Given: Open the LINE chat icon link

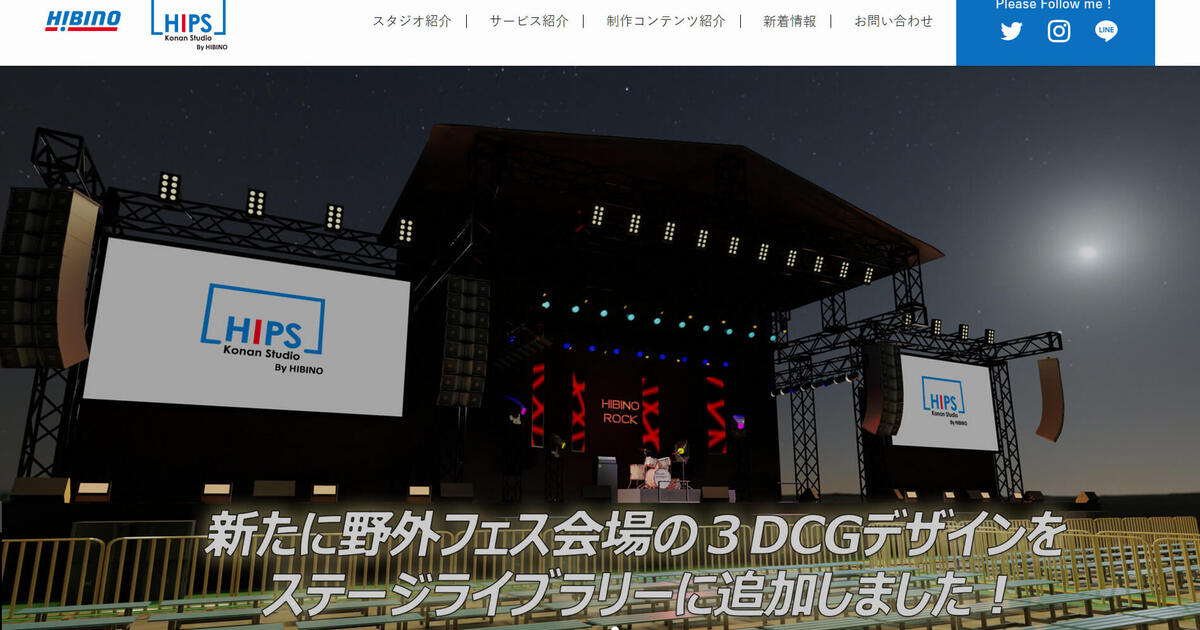Looking at the screenshot, I should coord(1106,31).
